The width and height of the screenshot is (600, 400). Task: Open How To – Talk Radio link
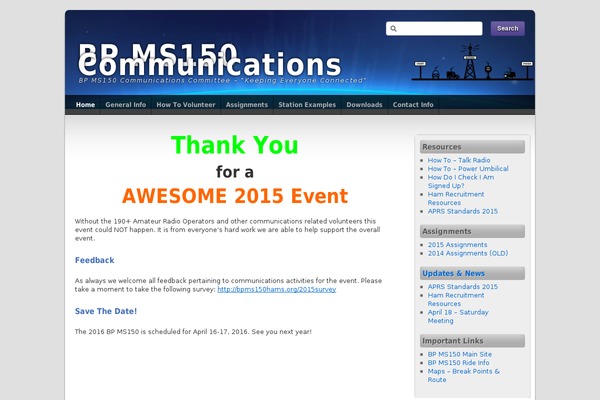click(459, 160)
